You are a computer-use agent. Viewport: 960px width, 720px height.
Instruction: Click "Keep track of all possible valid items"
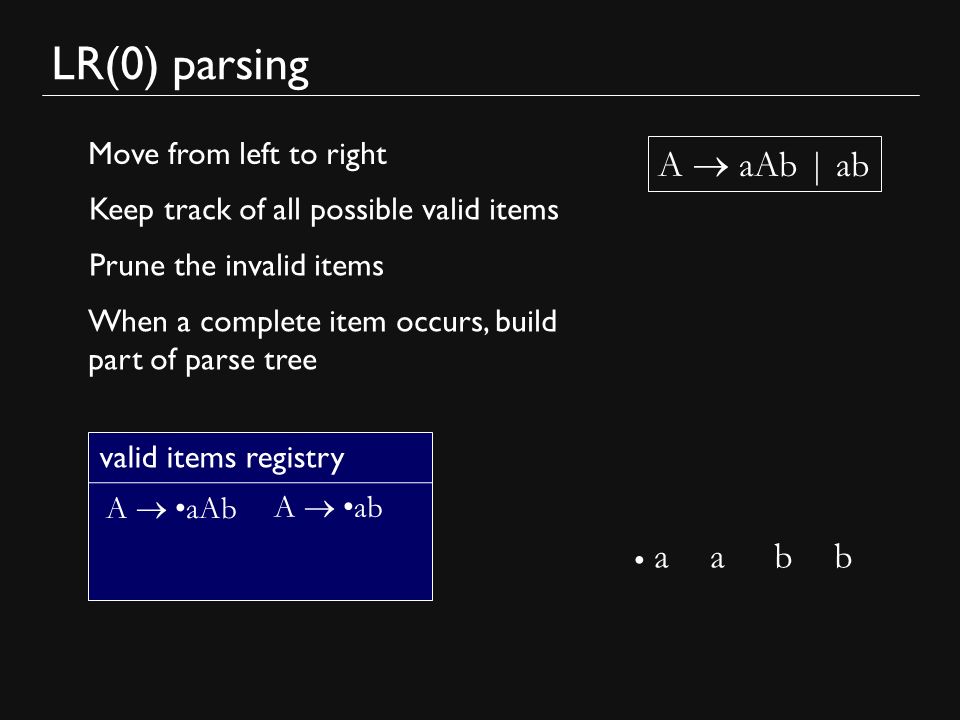(324, 210)
